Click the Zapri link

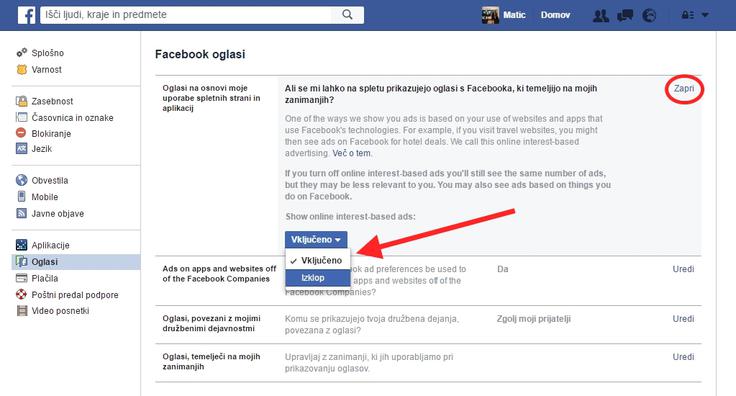pos(684,88)
